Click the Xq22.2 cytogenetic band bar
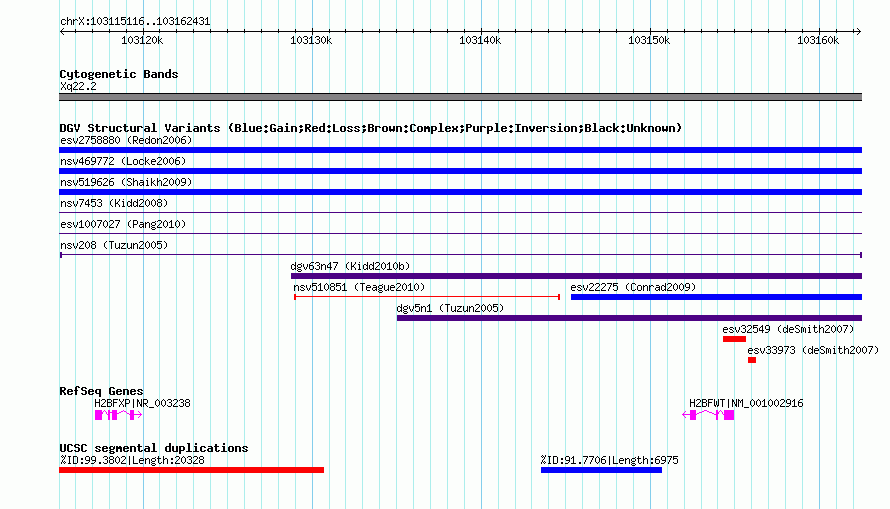Image resolution: width=890 pixels, height=509 pixels. point(460,97)
